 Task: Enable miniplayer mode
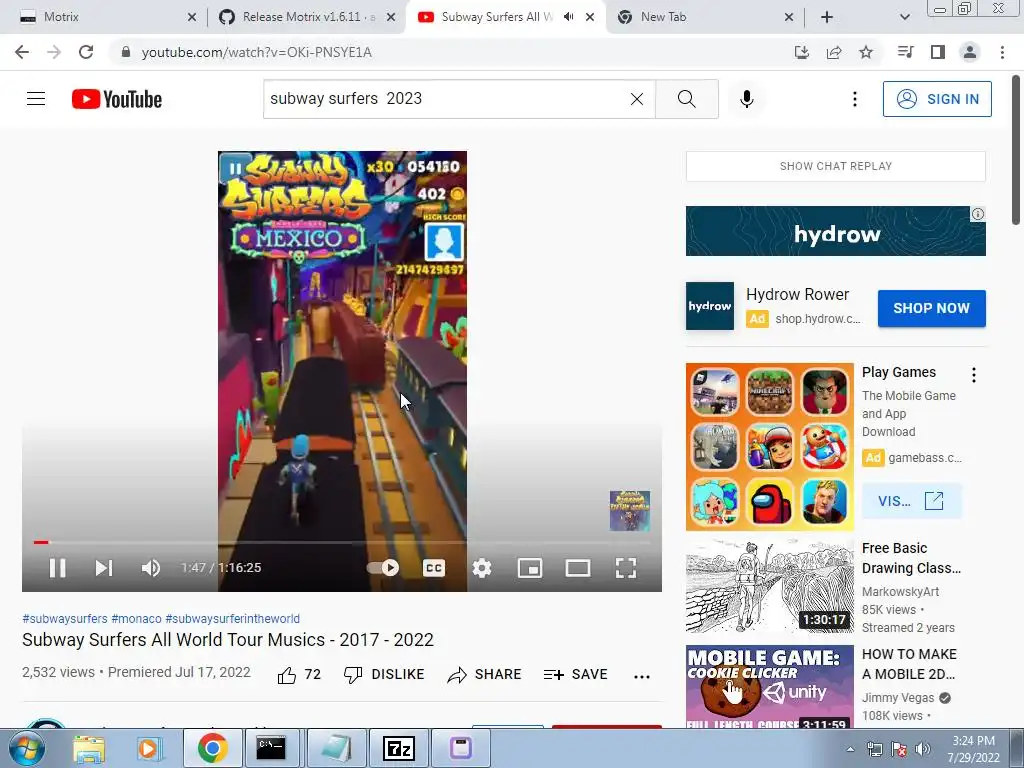(530, 568)
